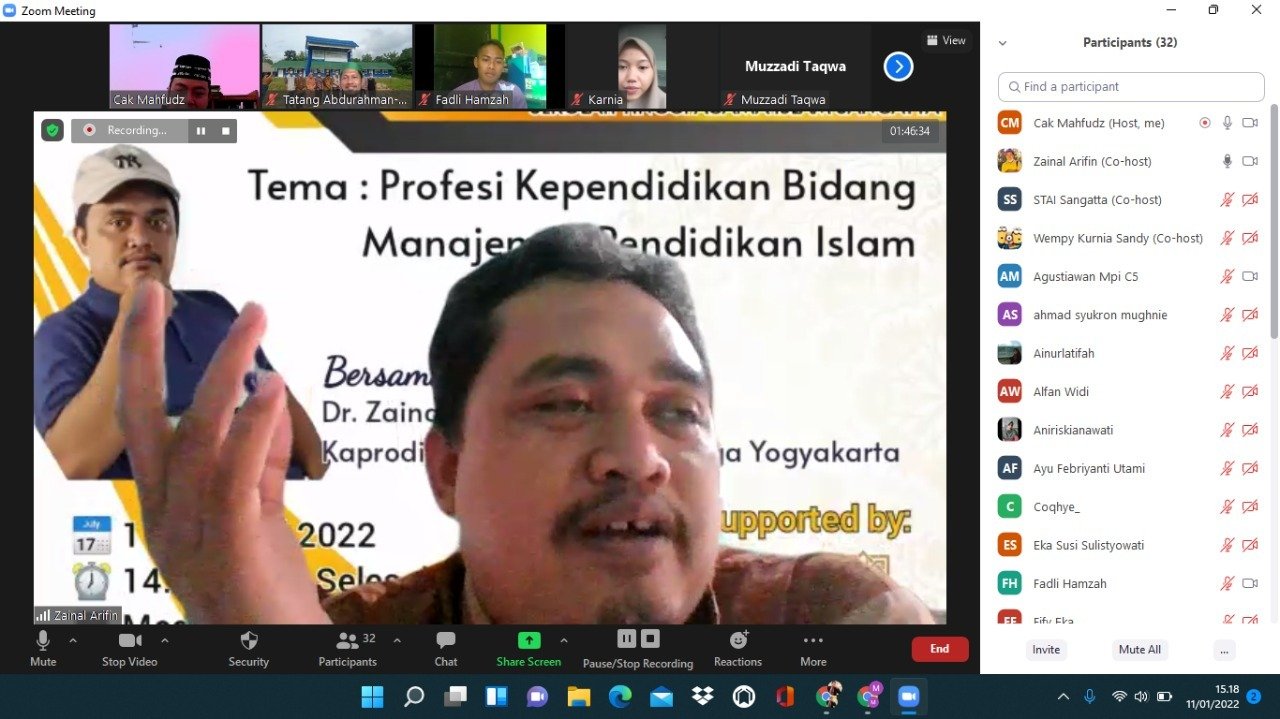Viewport: 1280px width, 719px height.
Task: Click the Invite button
Action: (1046, 649)
